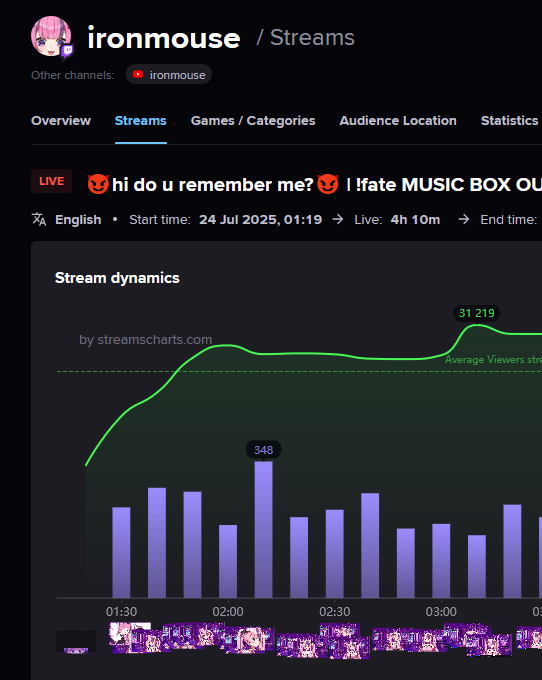Click the tallest purple bar under 348
The height and width of the screenshot is (680, 542).
[264, 530]
